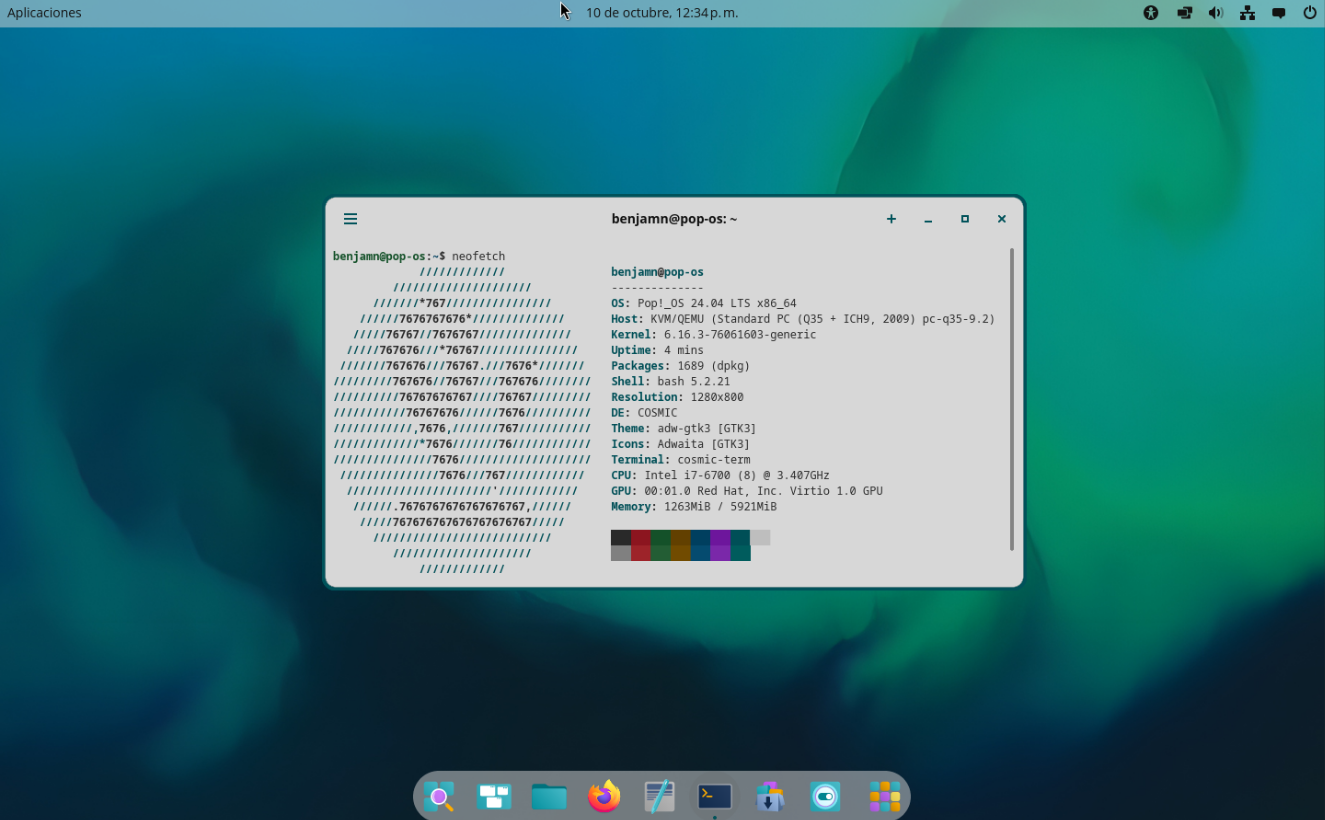Click the terminal's vertical scrollbar

click(x=1012, y=400)
